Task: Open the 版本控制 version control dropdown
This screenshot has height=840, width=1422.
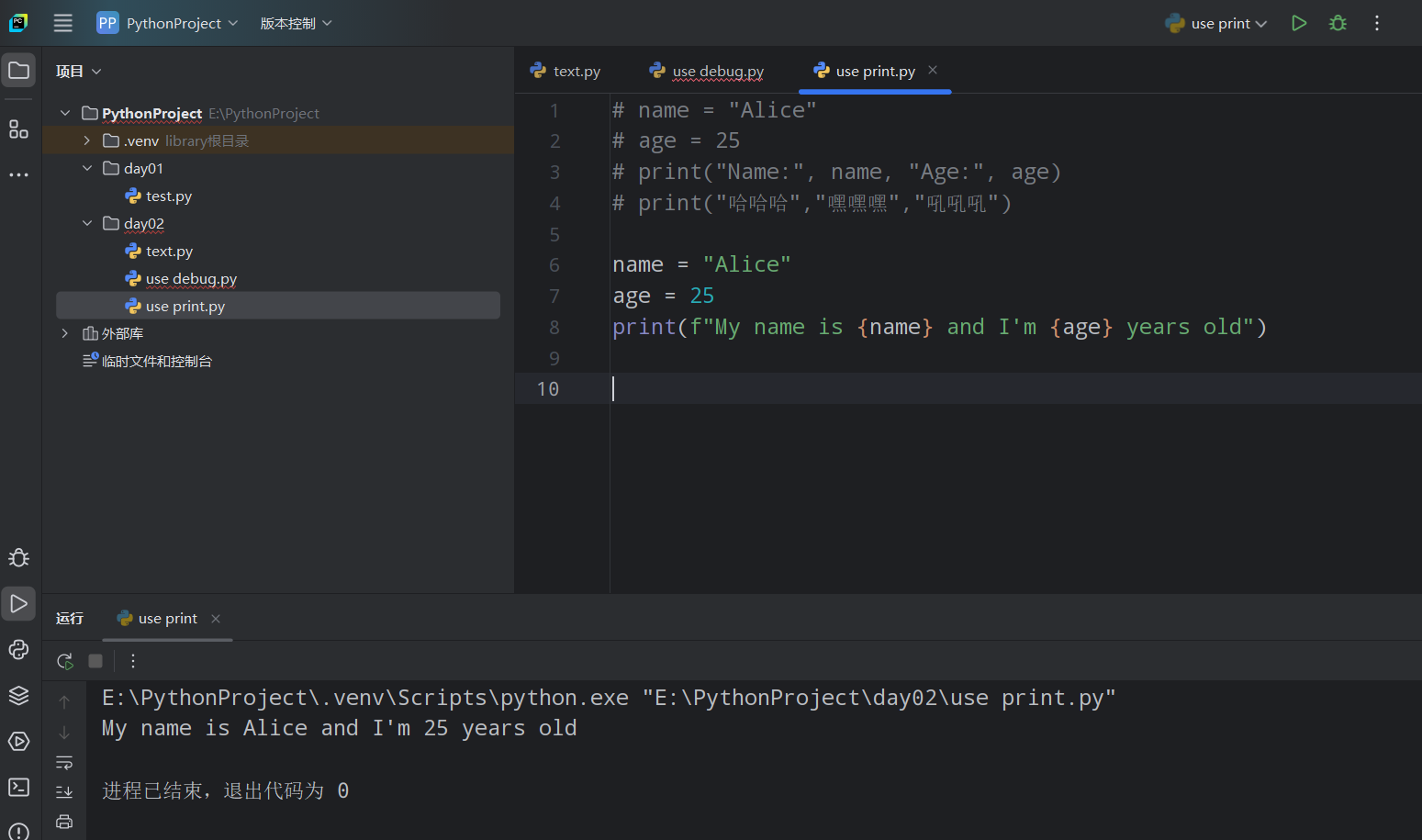Action: [296, 23]
